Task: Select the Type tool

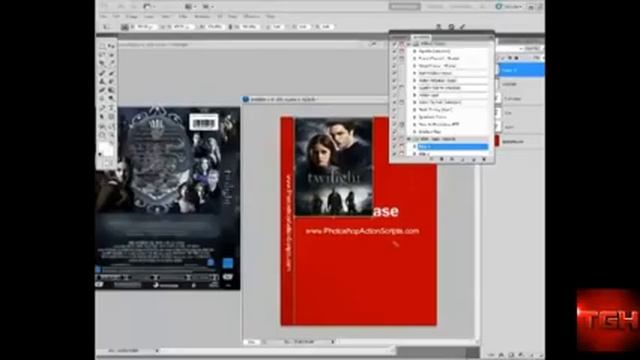Action: pos(111,108)
